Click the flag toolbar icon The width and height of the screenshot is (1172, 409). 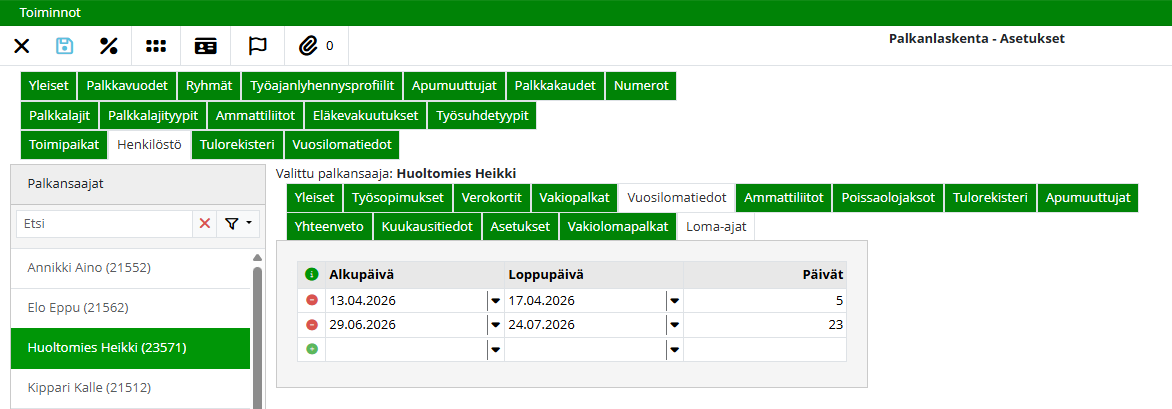257,46
